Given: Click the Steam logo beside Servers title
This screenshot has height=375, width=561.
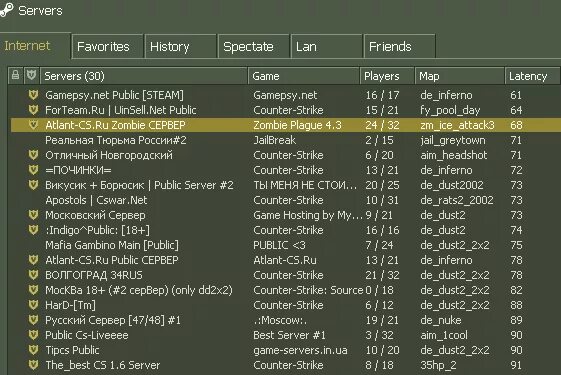Looking at the screenshot, I should (x=6, y=10).
